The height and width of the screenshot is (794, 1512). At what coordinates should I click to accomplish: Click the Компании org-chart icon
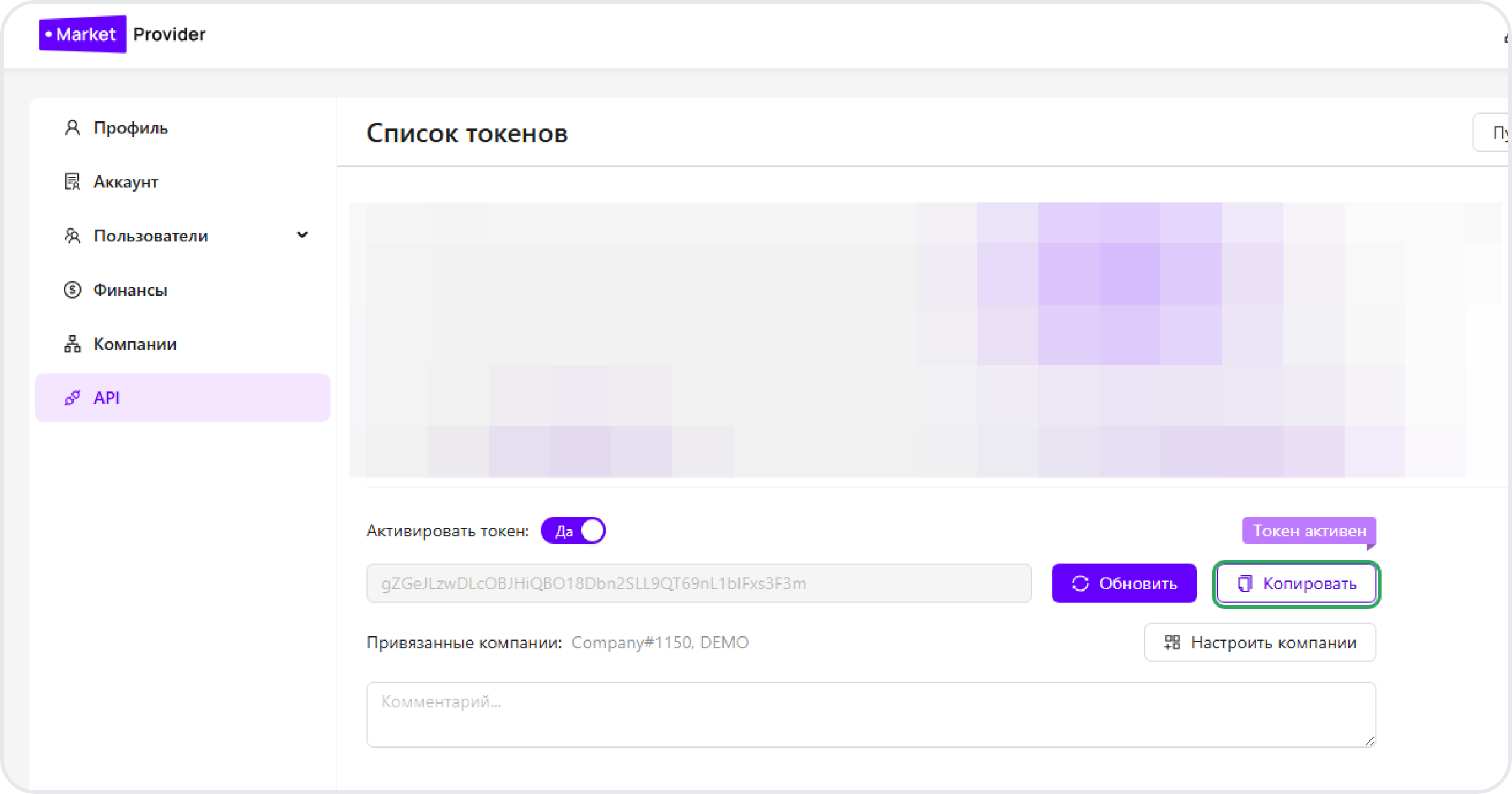point(72,344)
